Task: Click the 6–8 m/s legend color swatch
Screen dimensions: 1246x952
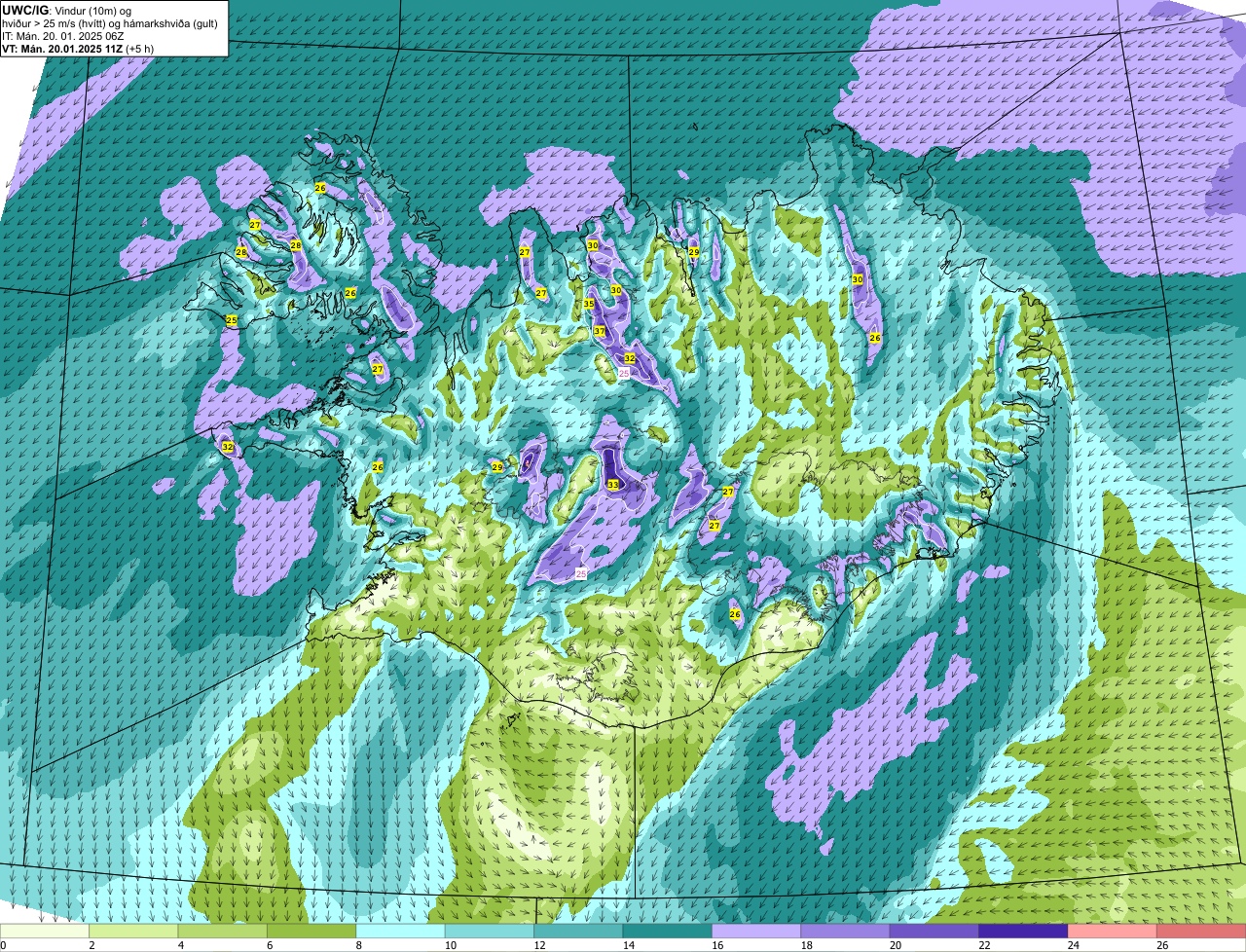Action: (x=311, y=932)
